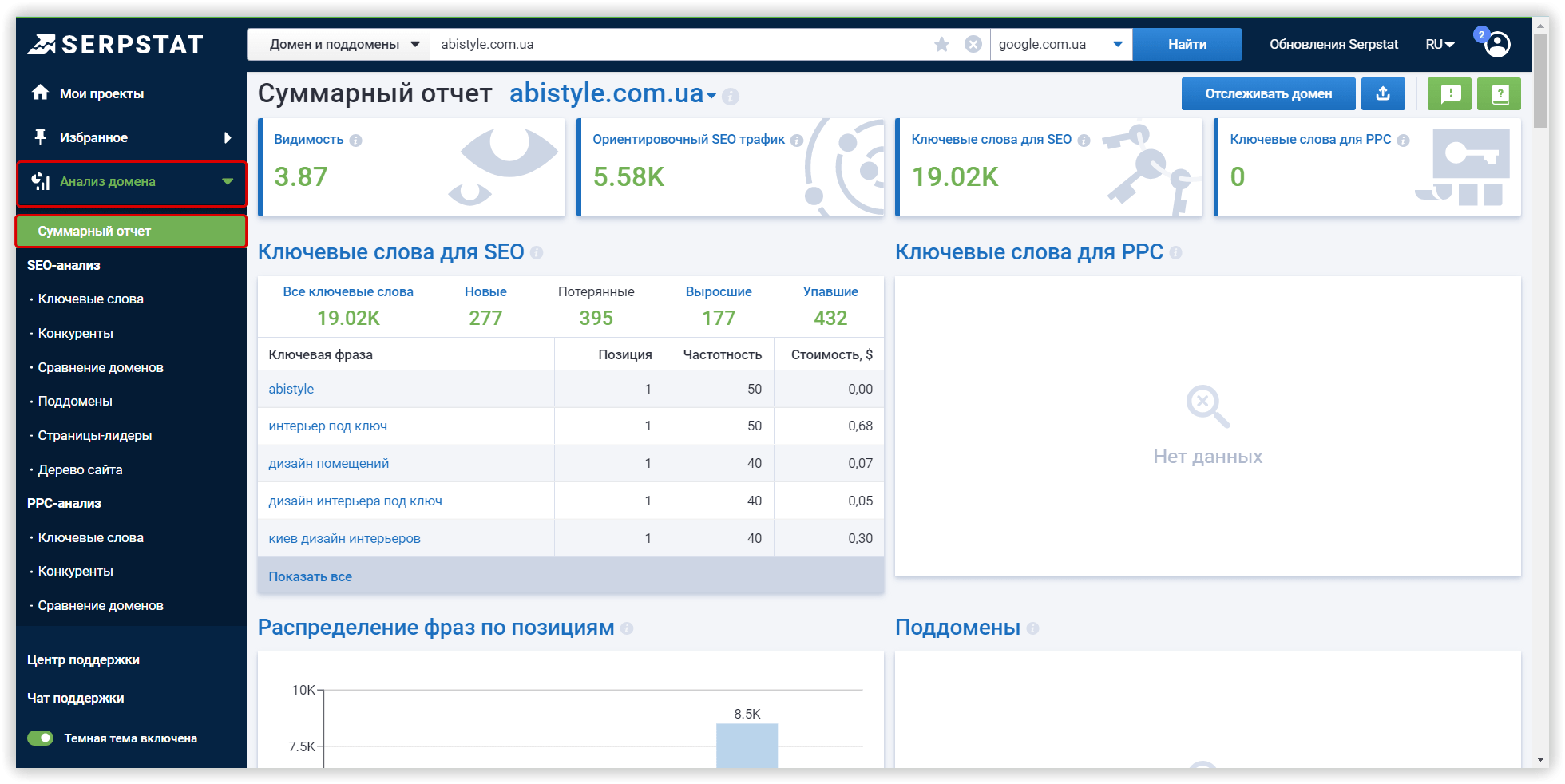This screenshot has width=1565, height=784.
Task: Toggle the Темная тема dark theme switch
Action: click(x=41, y=738)
